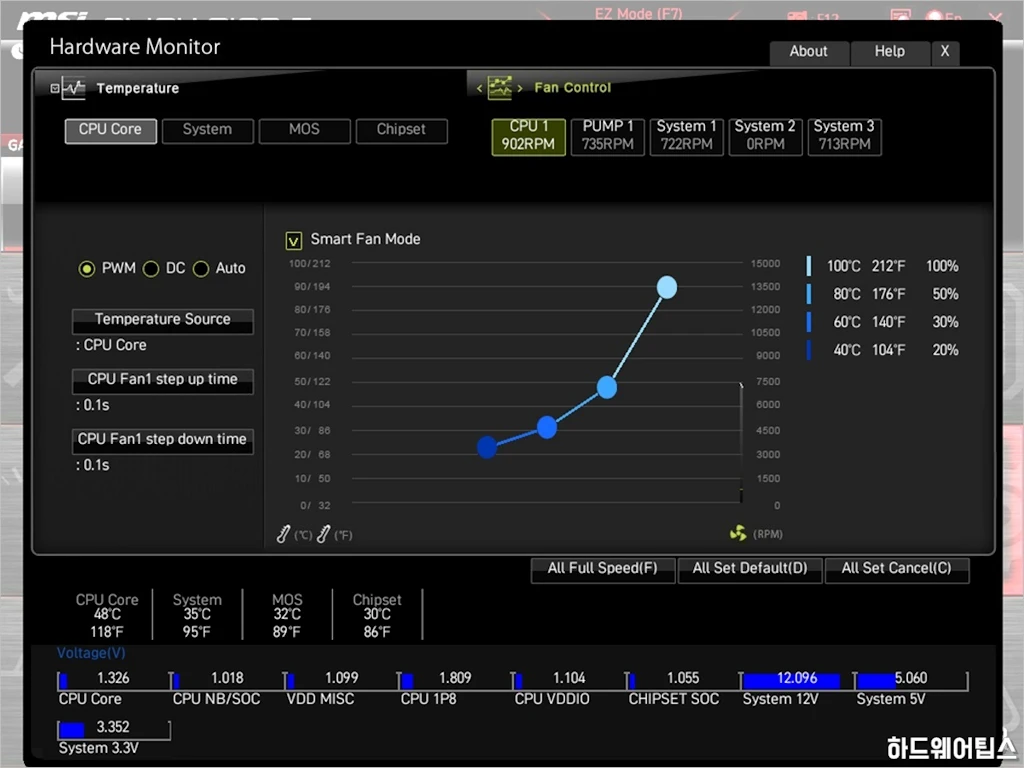
Task: Click the Voltage(V) section label
Action: click(91, 653)
